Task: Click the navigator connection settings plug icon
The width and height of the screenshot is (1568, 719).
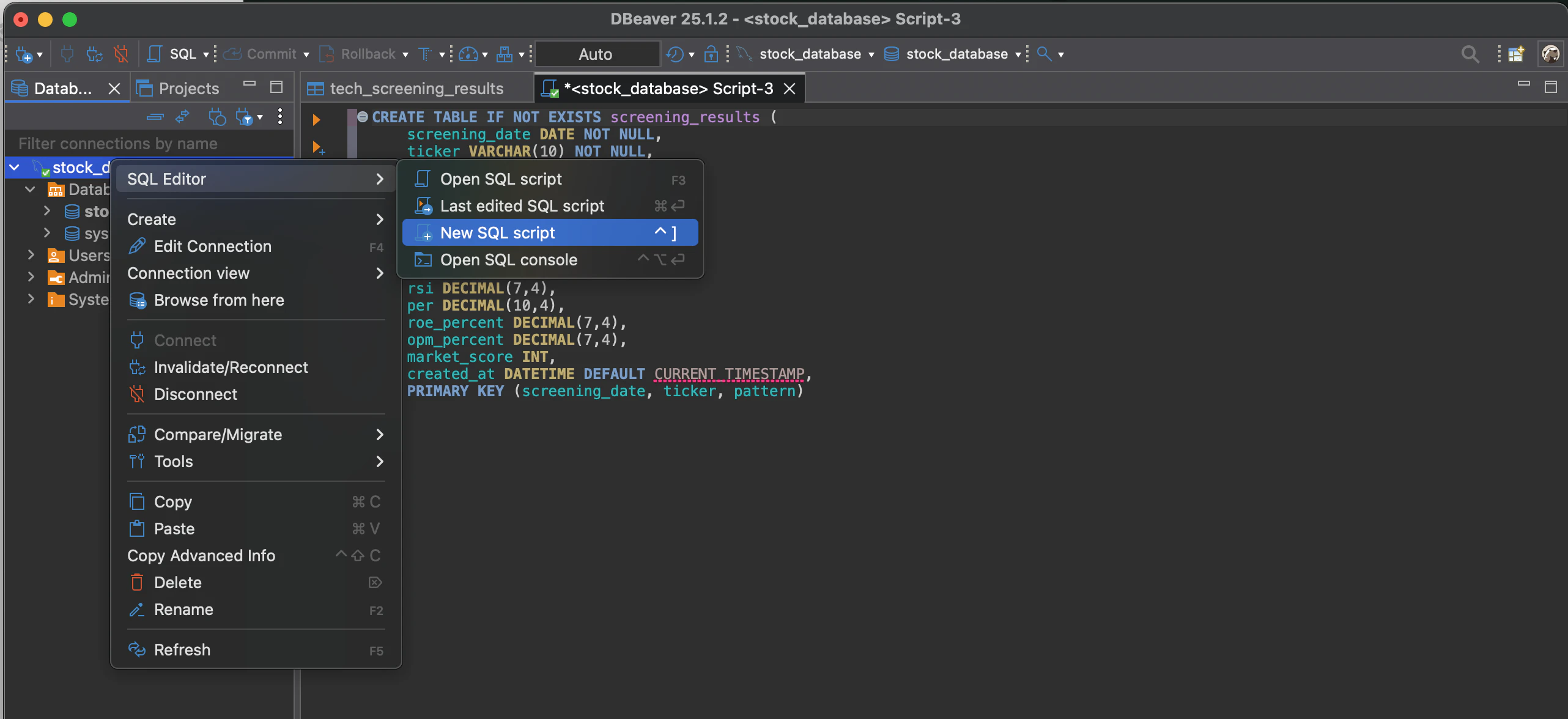Action: click(x=217, y=117)
